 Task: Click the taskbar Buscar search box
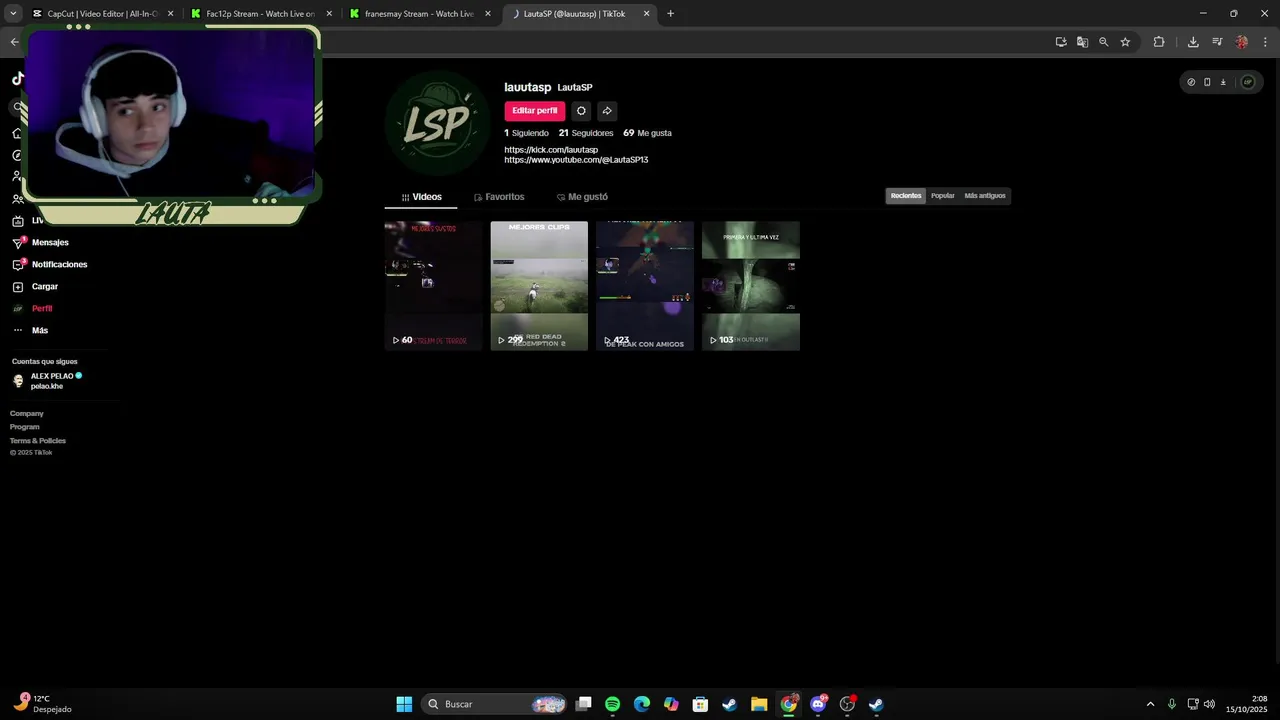(x=494, y=704)
